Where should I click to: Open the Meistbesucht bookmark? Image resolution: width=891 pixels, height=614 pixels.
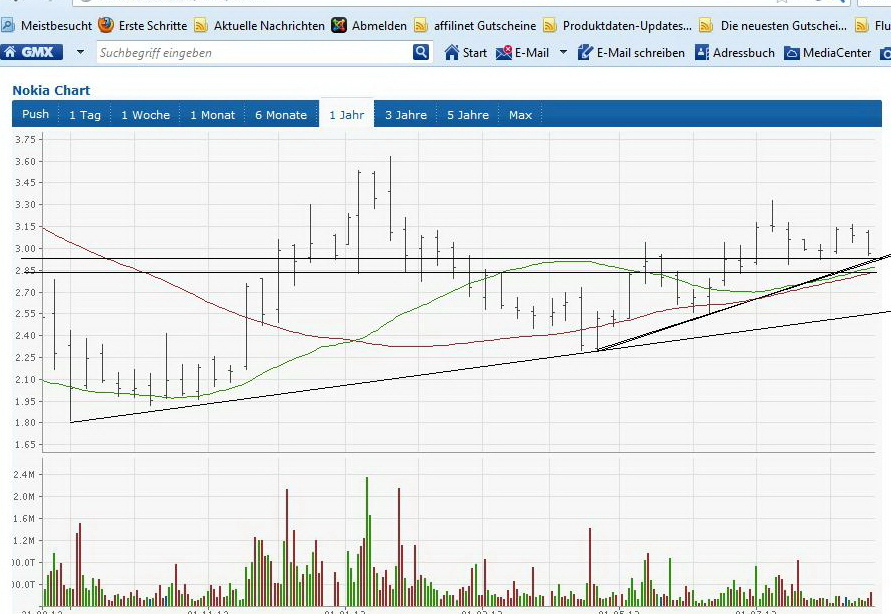pyautogui.click(x=56, y=26)
